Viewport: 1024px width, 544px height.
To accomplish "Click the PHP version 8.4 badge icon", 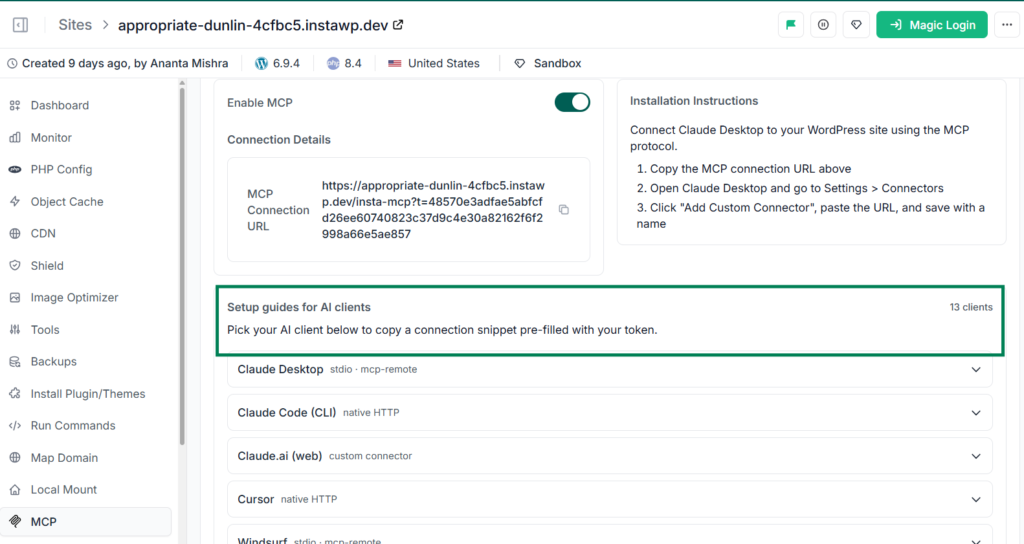I will 333,63.
